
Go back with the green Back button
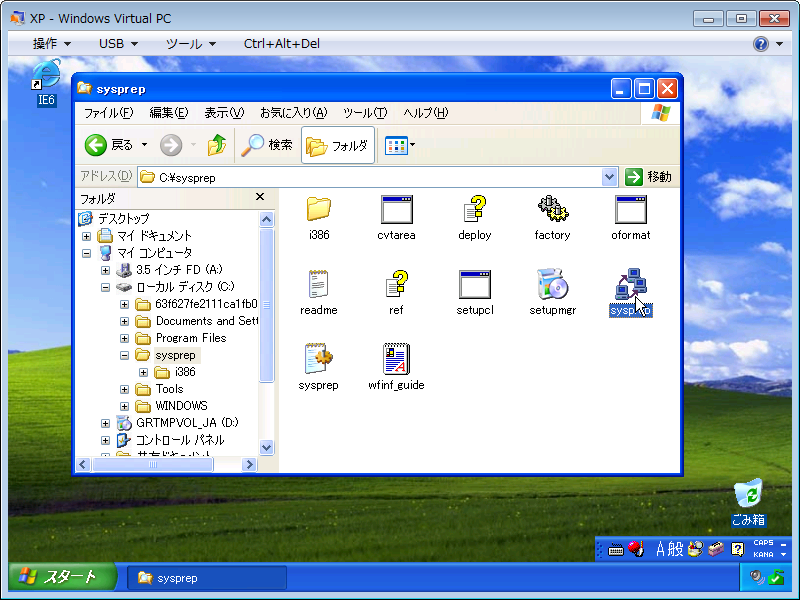pos(109,145)
